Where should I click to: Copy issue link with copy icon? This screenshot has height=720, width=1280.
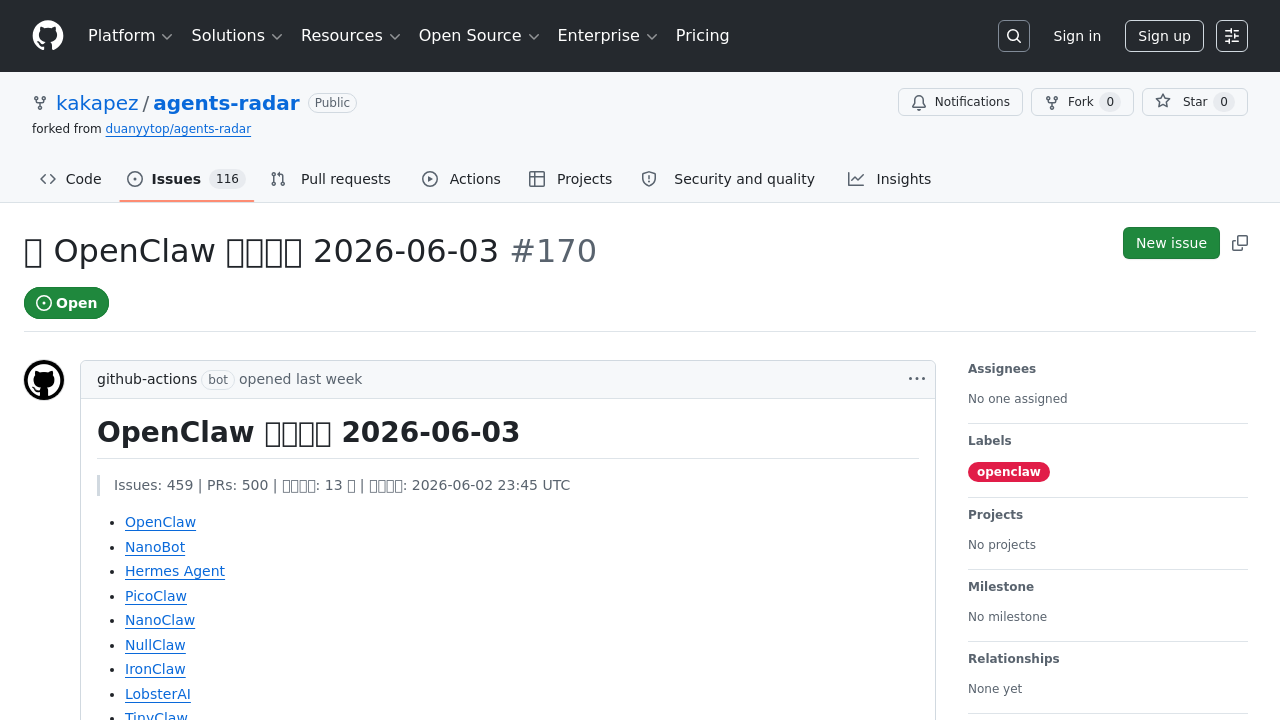click(1240, 243)
